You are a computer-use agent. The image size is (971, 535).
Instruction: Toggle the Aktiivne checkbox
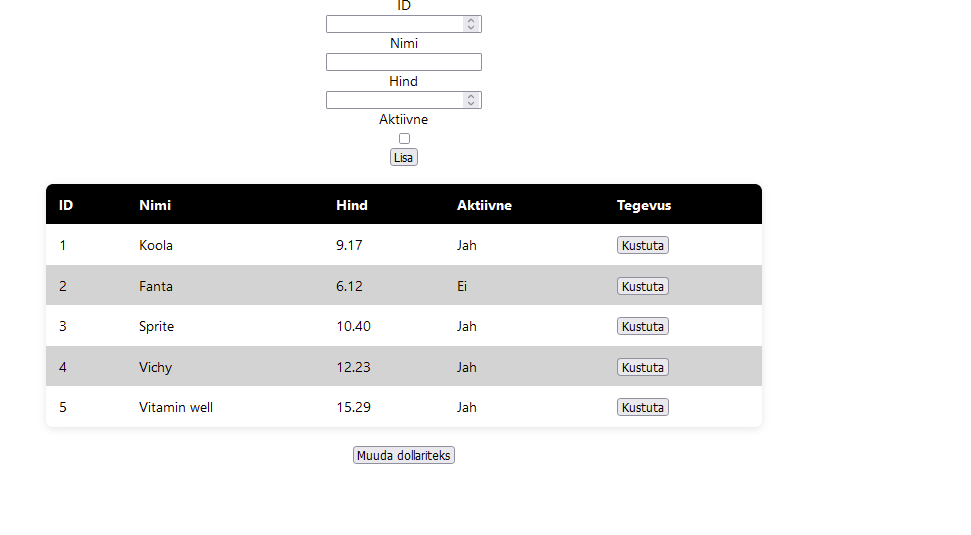[404, 139]
